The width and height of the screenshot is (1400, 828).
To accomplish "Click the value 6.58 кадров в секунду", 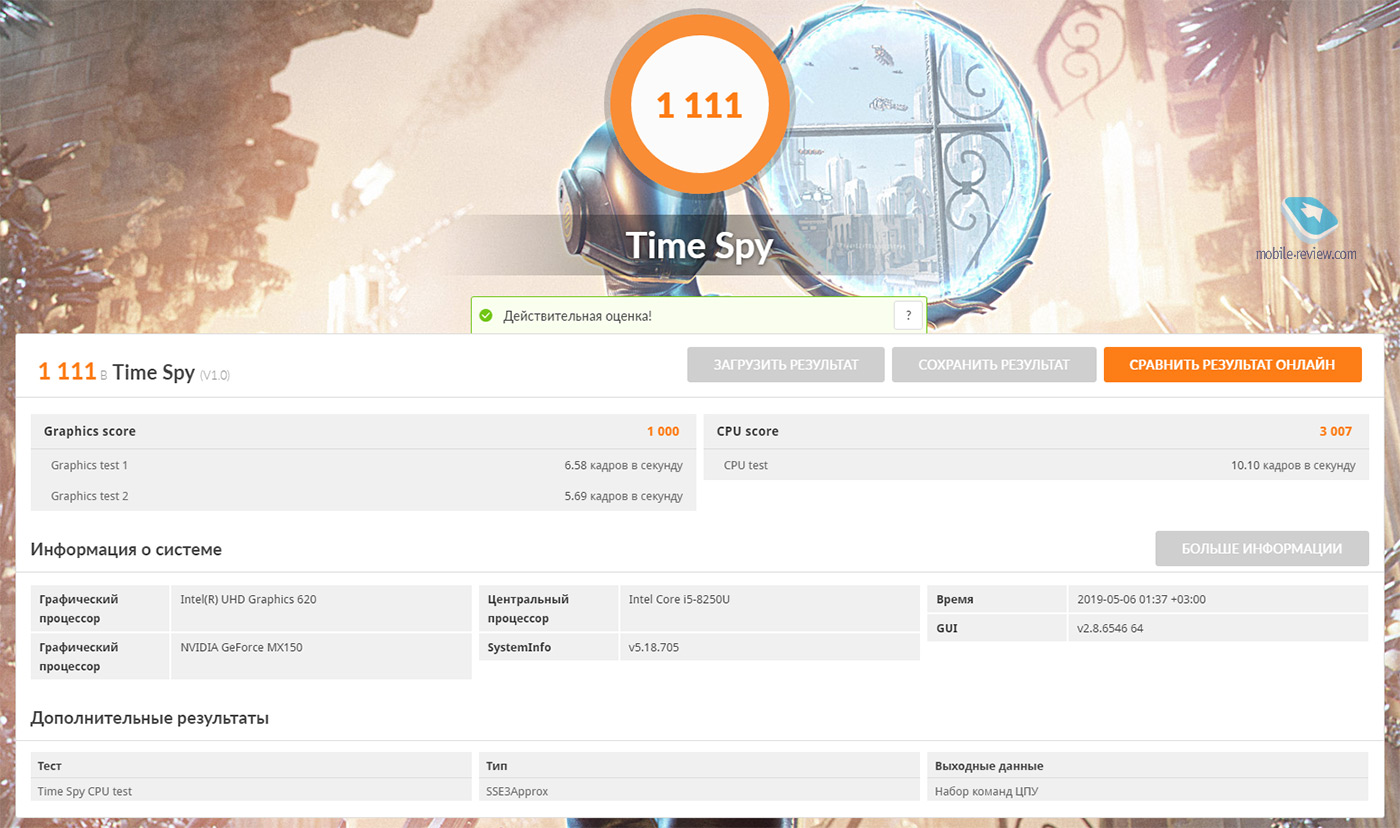I will [623, 465].
